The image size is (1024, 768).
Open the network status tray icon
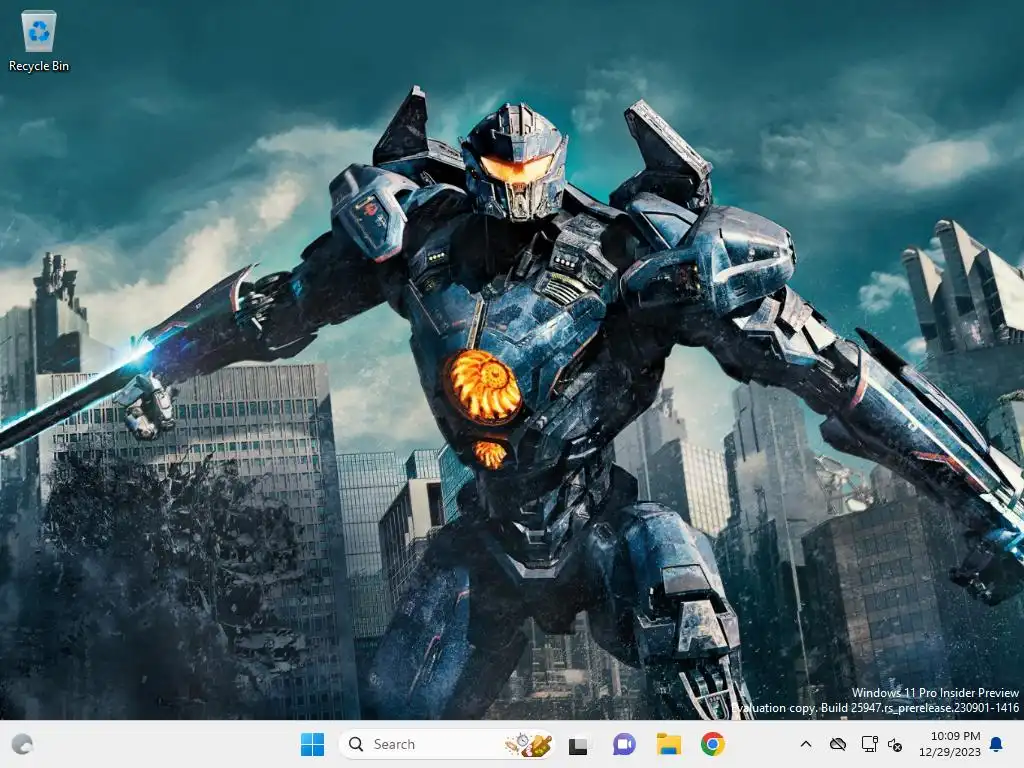click(869, 744)
